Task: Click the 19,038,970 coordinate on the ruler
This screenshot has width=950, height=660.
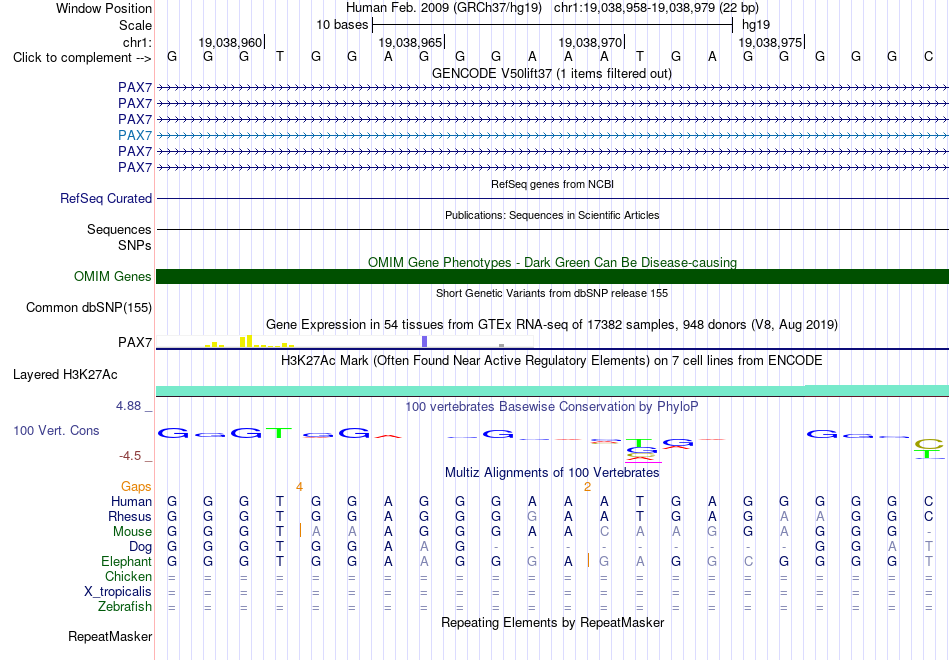Action: click(x=590, y=42)
